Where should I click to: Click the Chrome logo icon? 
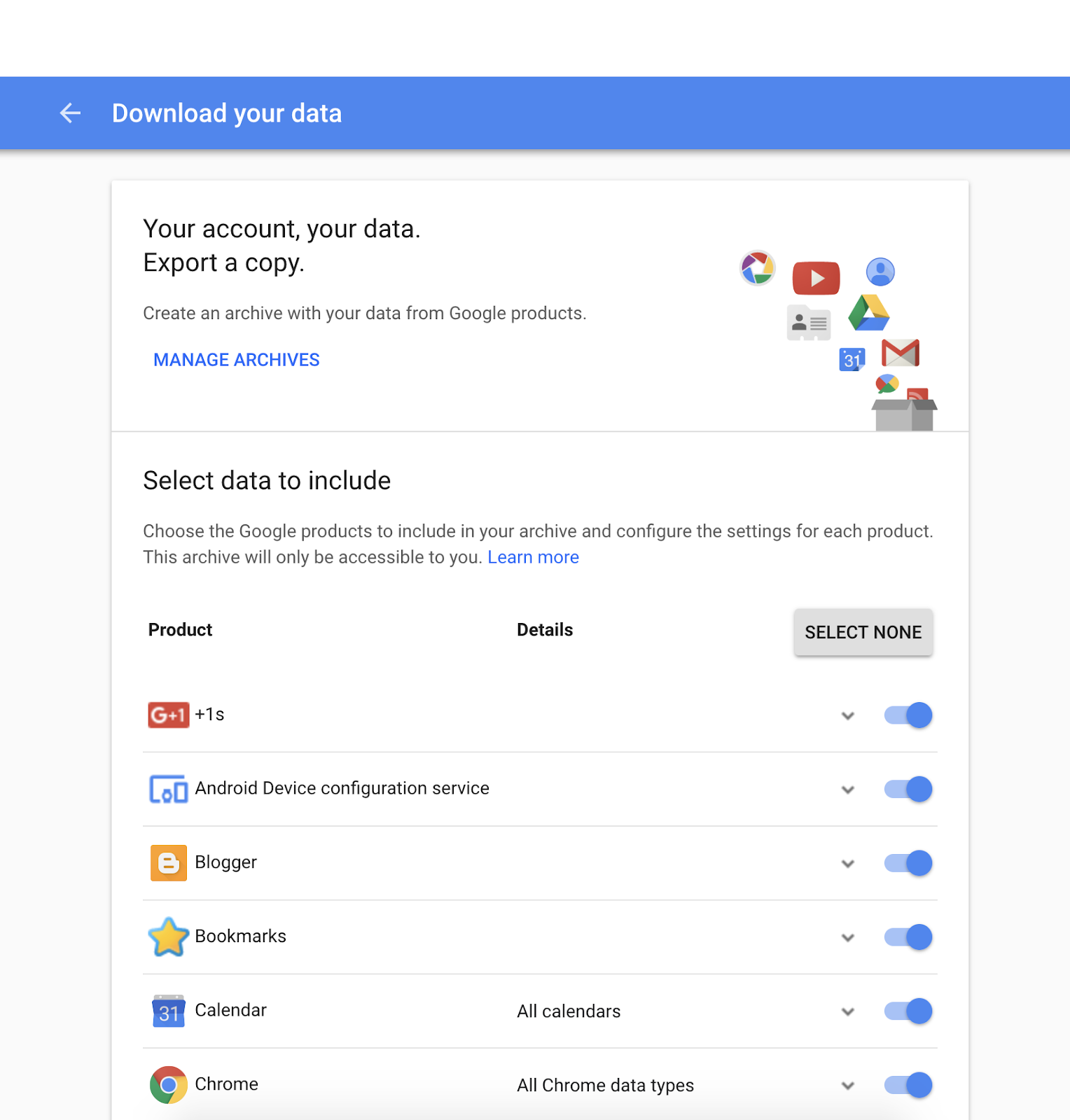pyautogui.click(x=169, y=1084)
